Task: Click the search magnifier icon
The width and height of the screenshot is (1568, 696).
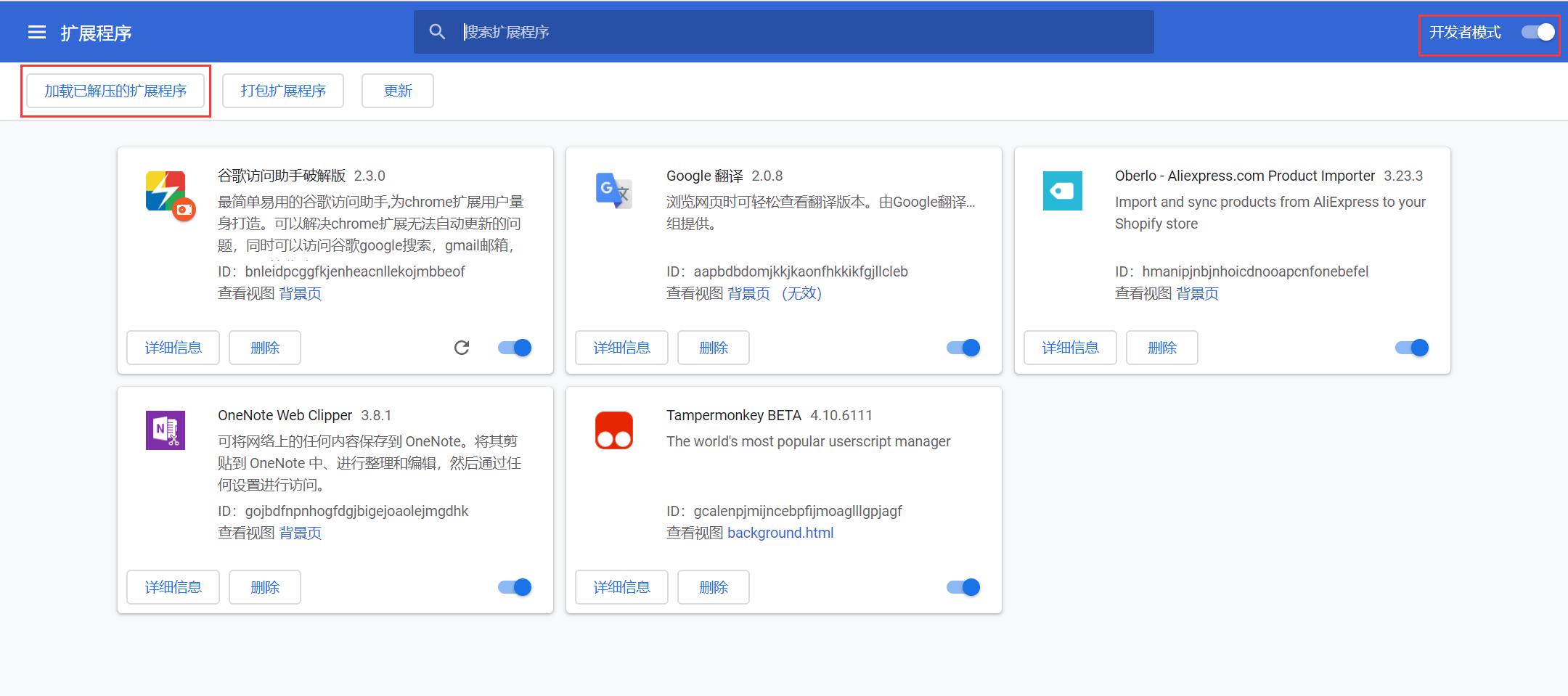Action: point(437,32)
